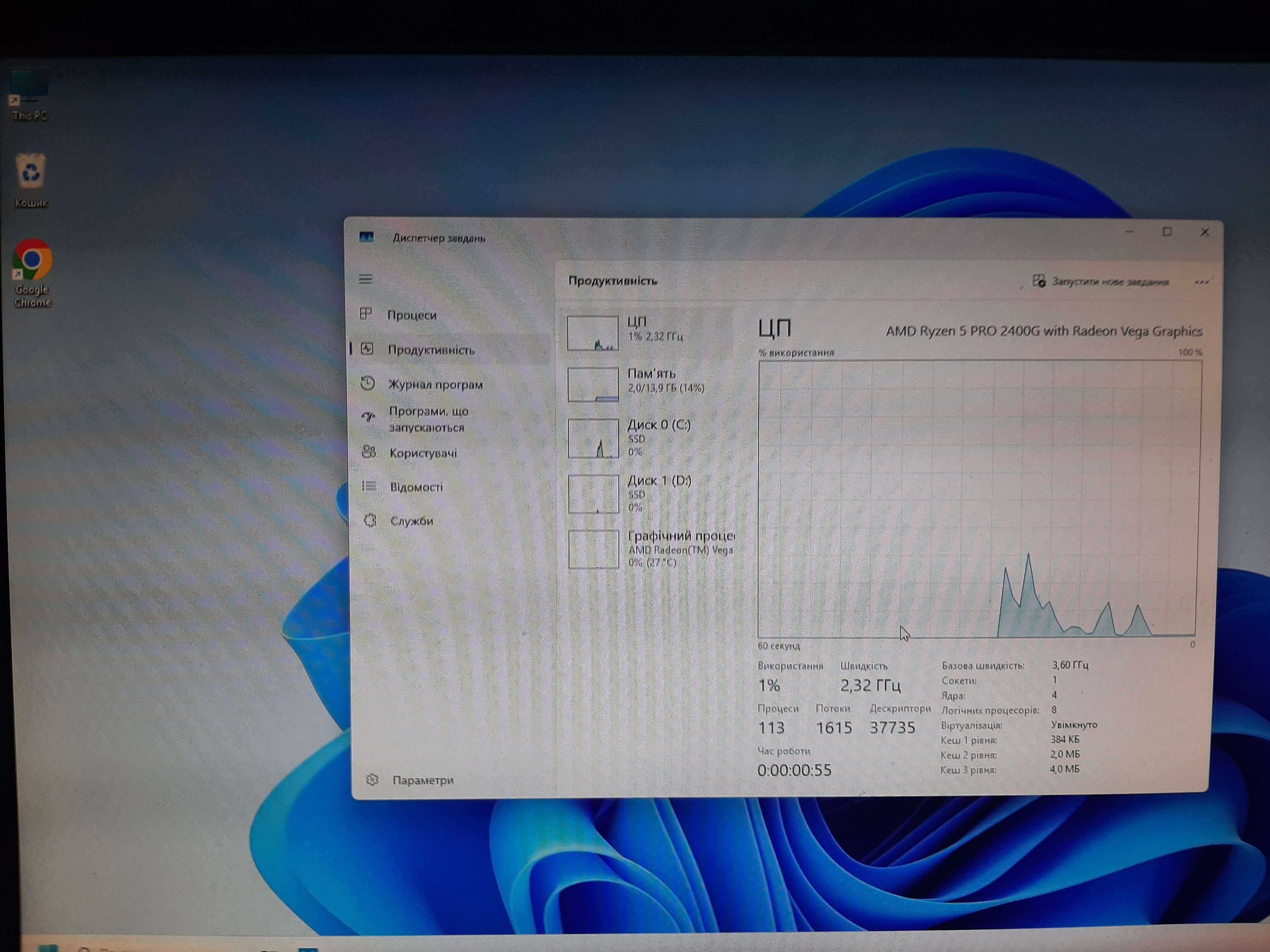1270x952 pixels.
Task: Switch to the Користувачі page
Action: coord(450,453)
